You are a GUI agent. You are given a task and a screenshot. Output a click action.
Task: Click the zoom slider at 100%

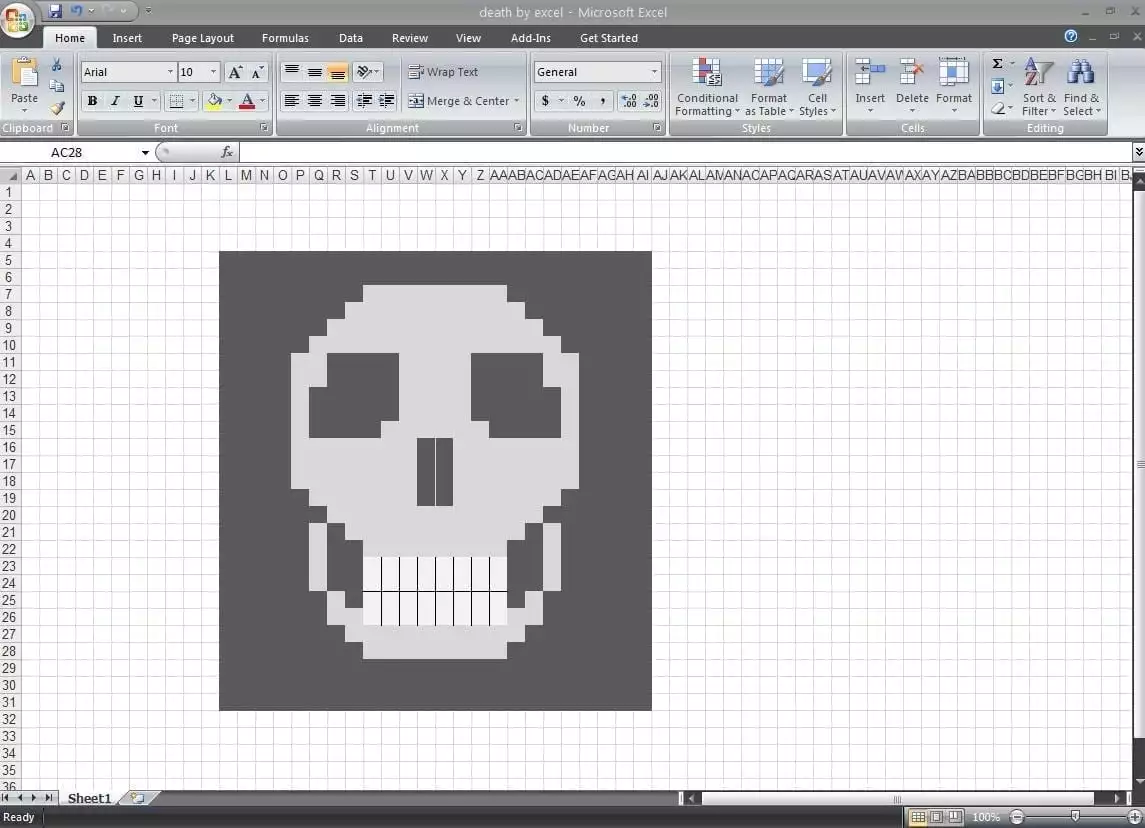(1075, 817)
